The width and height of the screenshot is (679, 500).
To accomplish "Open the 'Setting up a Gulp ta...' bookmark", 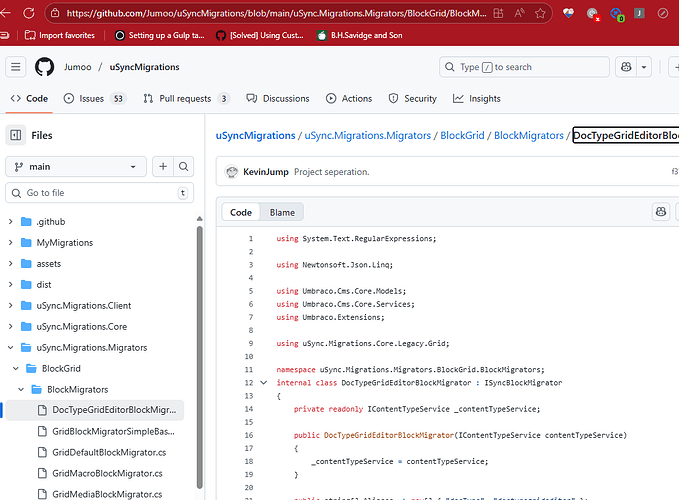I will pyautogui.click(x=159, y=35).
